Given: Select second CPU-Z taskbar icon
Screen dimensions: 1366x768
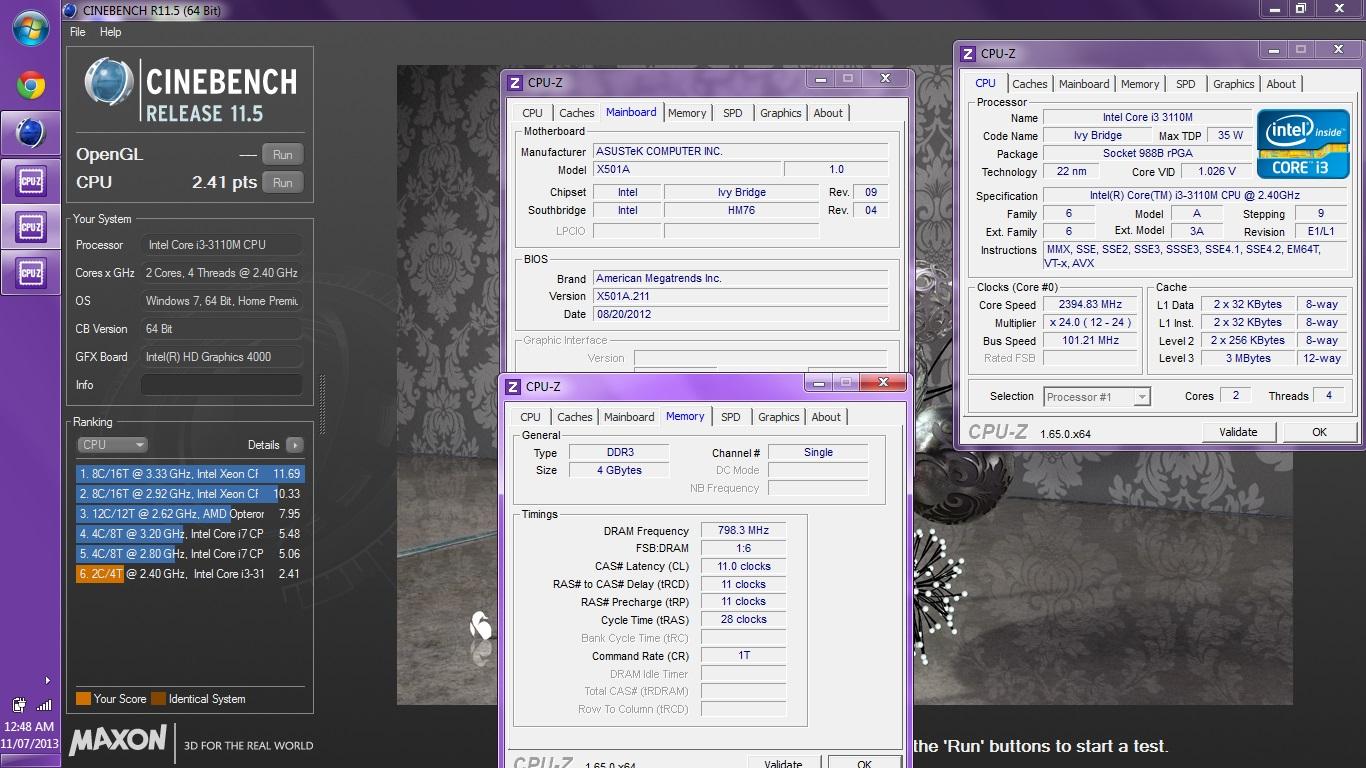Looking at the screenshot, I should [x=30, y=227].
